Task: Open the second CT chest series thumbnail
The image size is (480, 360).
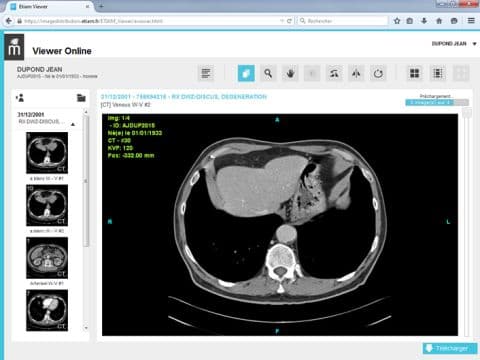Action: point(47,205)
